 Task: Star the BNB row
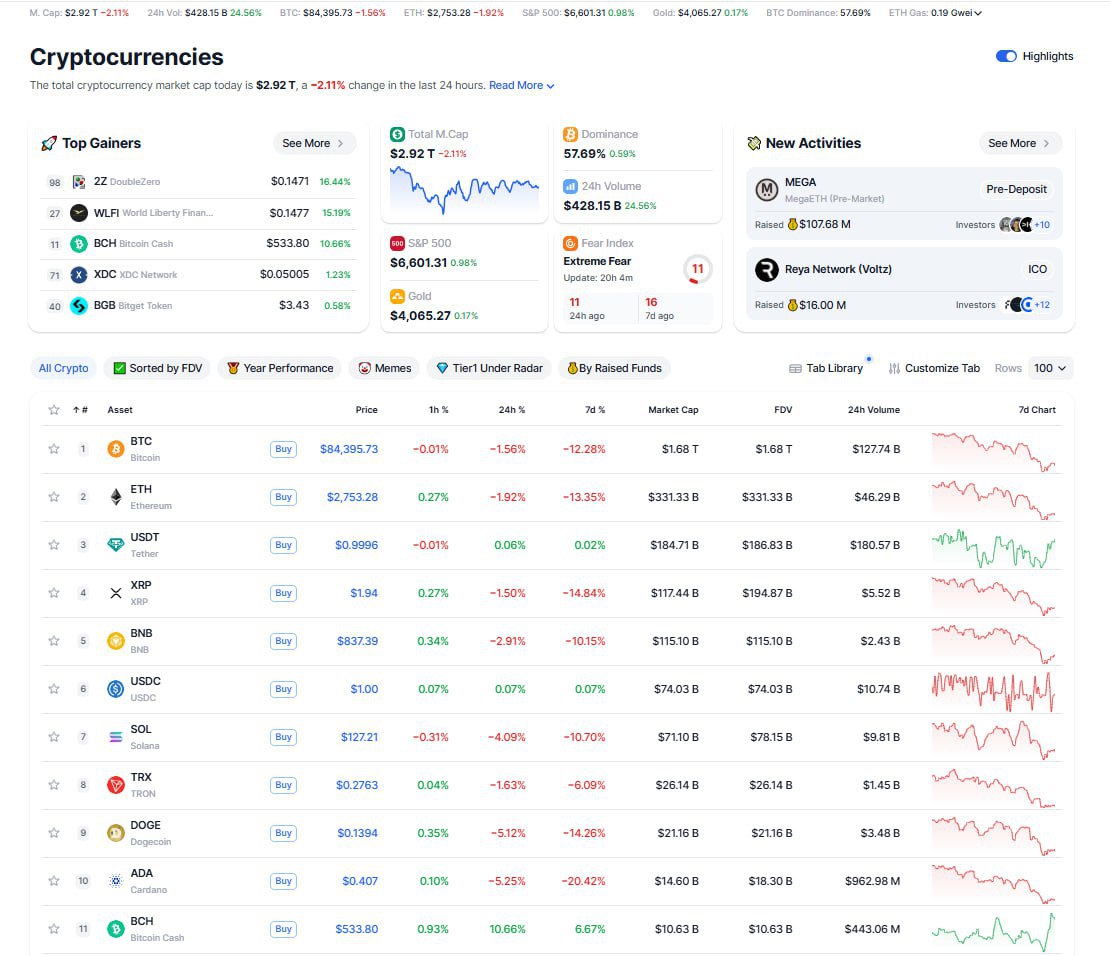click(54, 641)
